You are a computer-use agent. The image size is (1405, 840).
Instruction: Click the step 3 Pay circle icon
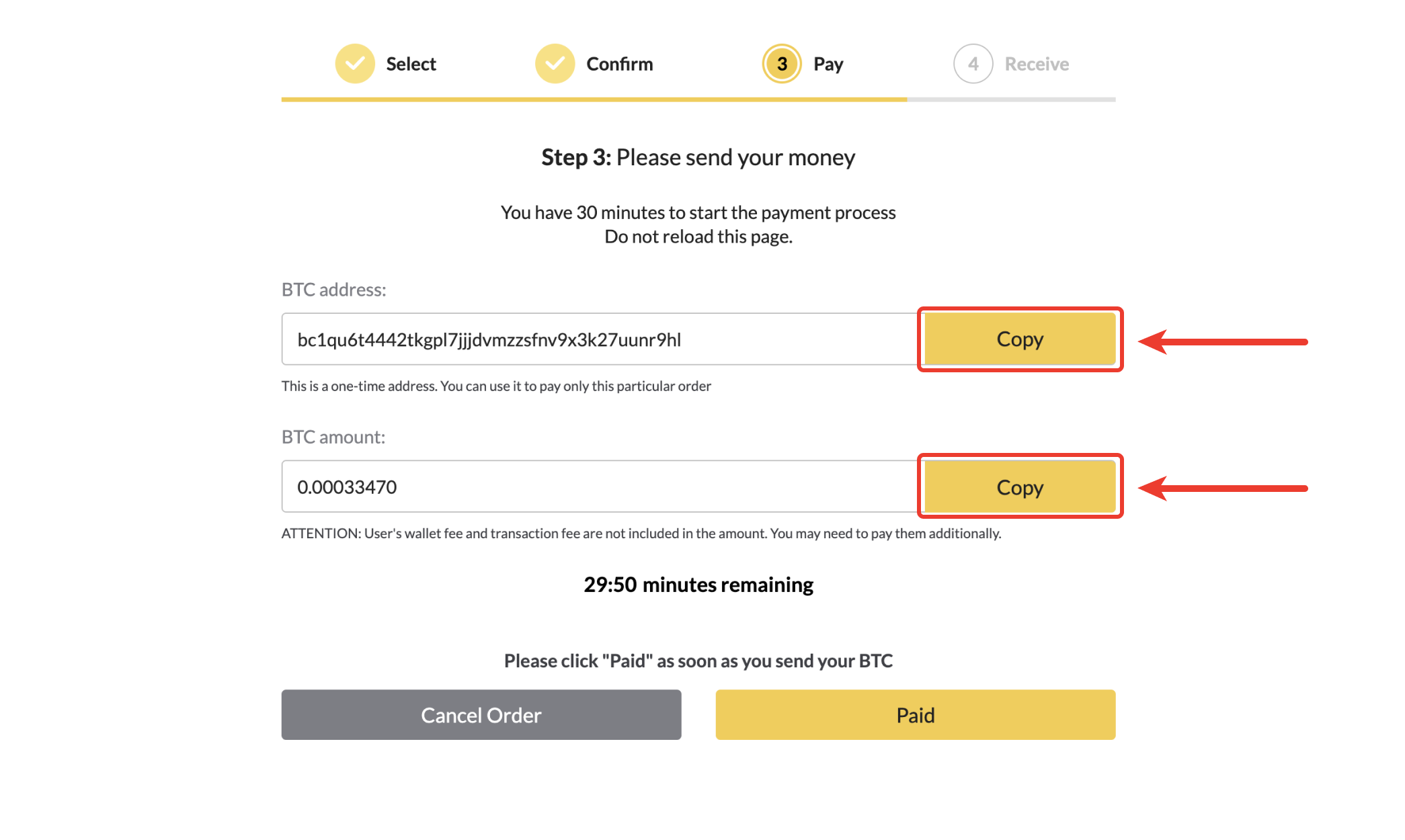point(781,64)
